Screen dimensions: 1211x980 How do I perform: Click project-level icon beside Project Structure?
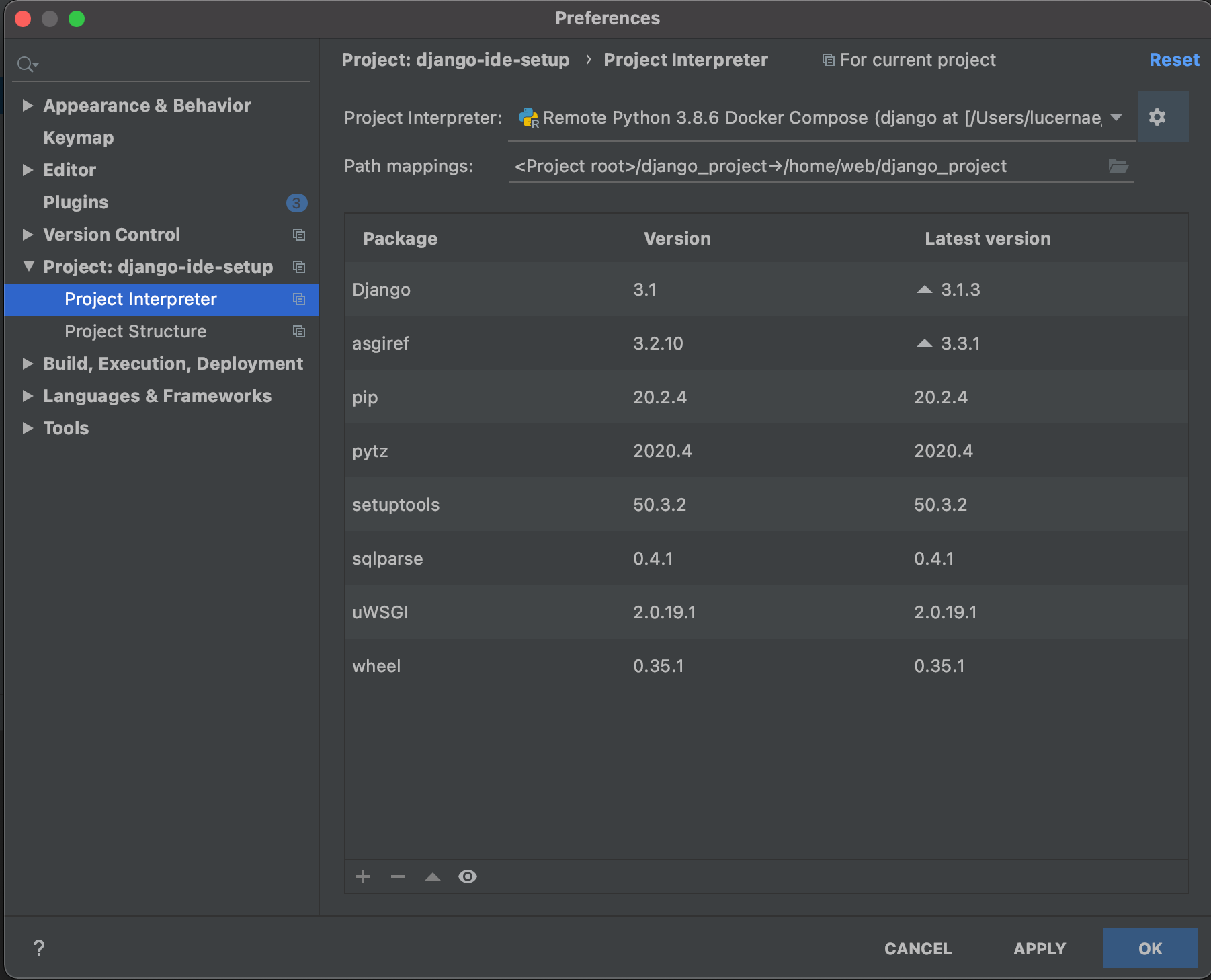[x=299, y=331]
